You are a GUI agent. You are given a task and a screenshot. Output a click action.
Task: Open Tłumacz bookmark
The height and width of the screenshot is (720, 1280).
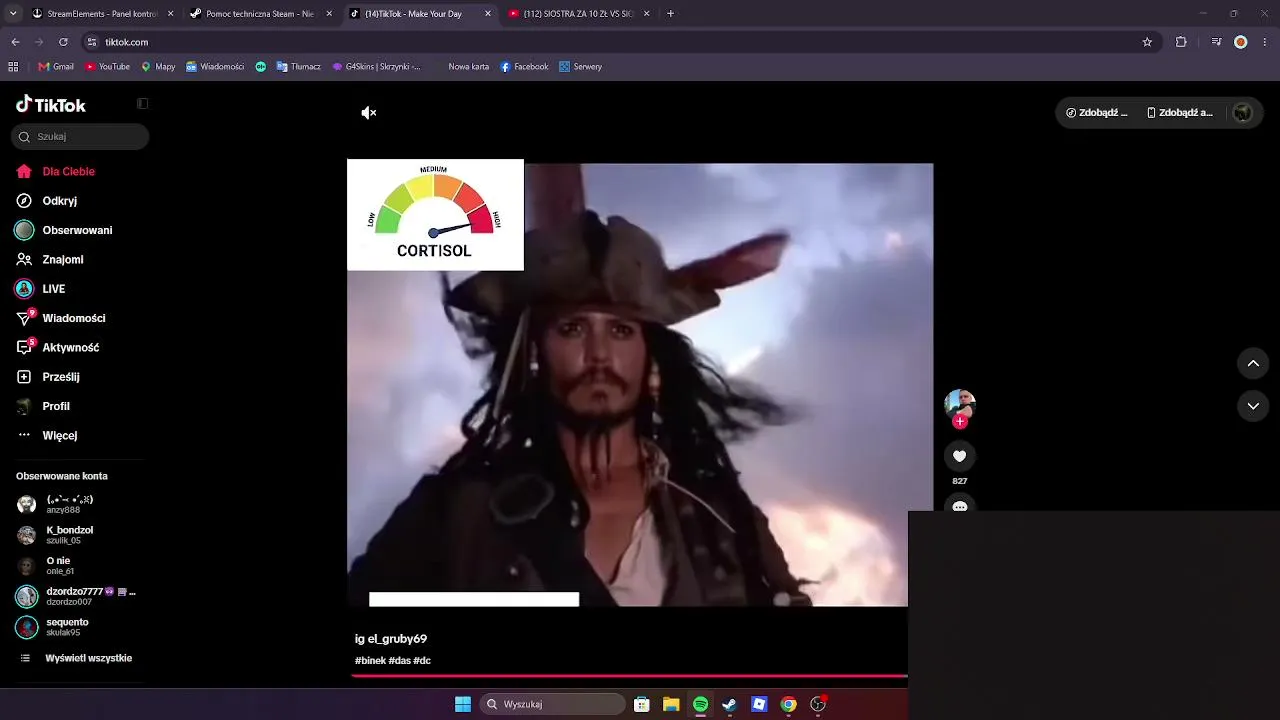(x=298, y=67)
